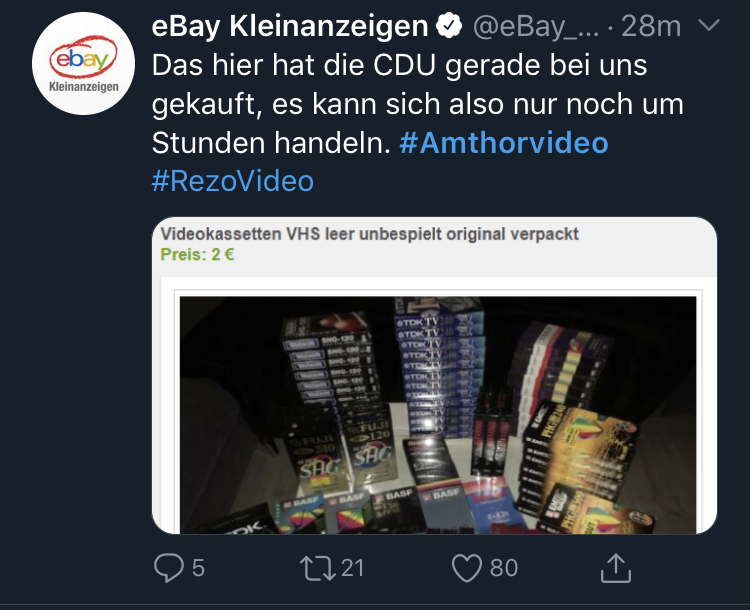Retweet this eBay Kleinanzeigen tweet

pyautogui.click(x=317, y=568)
